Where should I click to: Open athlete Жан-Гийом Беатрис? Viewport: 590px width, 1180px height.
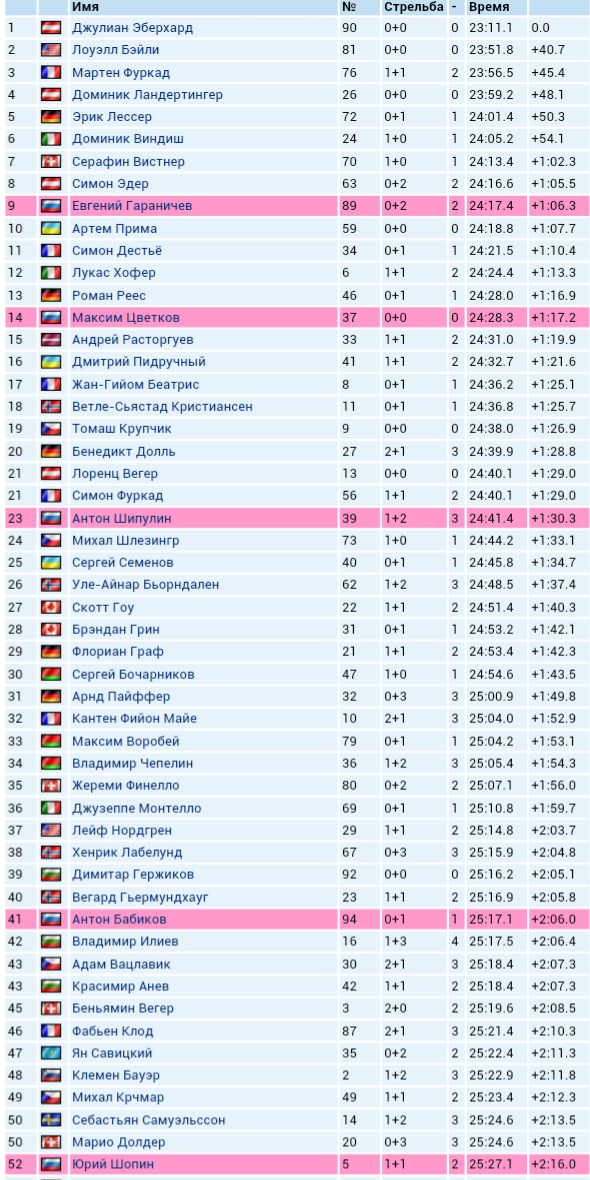(135, 385)
